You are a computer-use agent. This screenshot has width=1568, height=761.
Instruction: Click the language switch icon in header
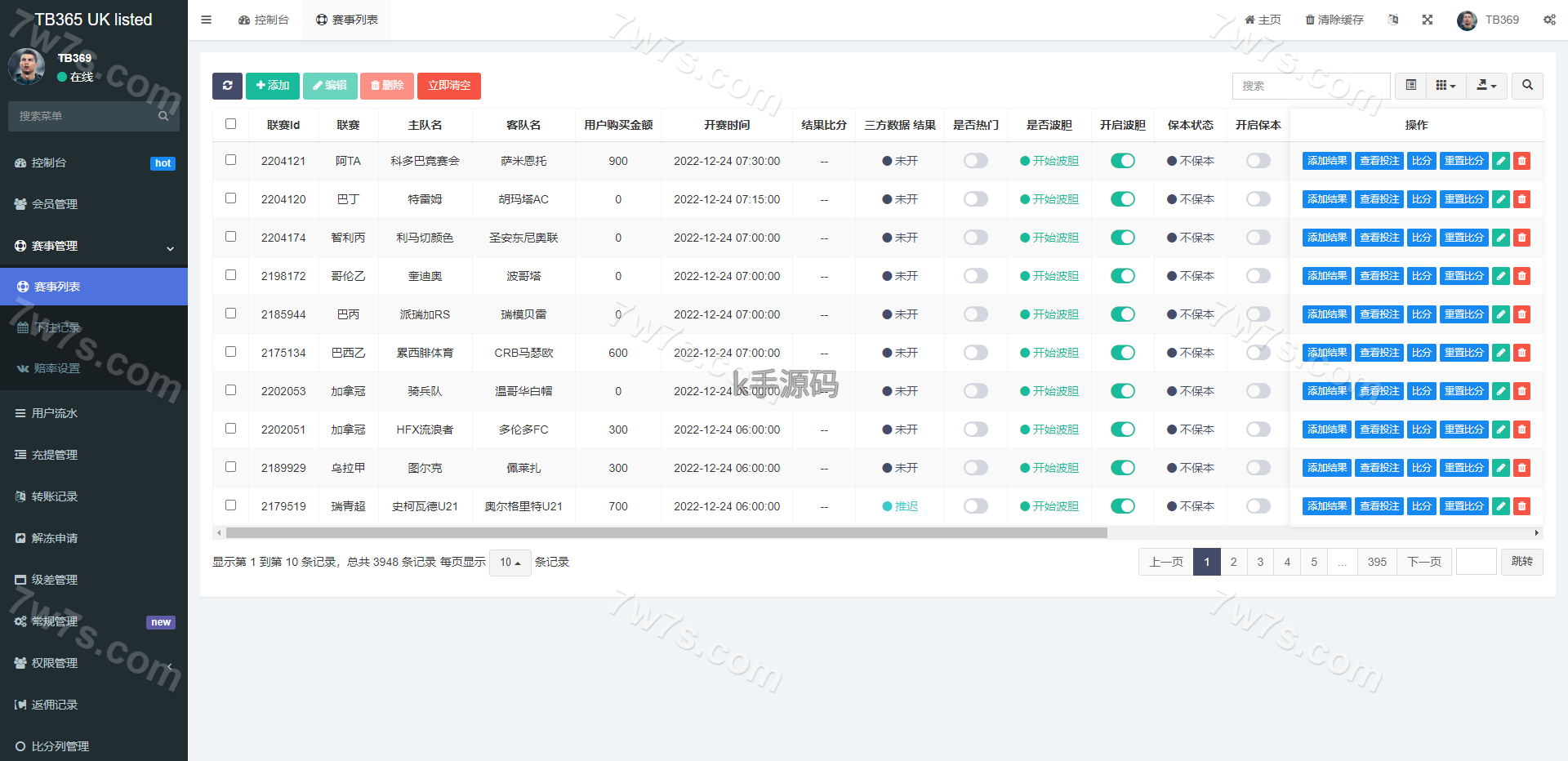pyautogui.click(x=1393, y=20)
